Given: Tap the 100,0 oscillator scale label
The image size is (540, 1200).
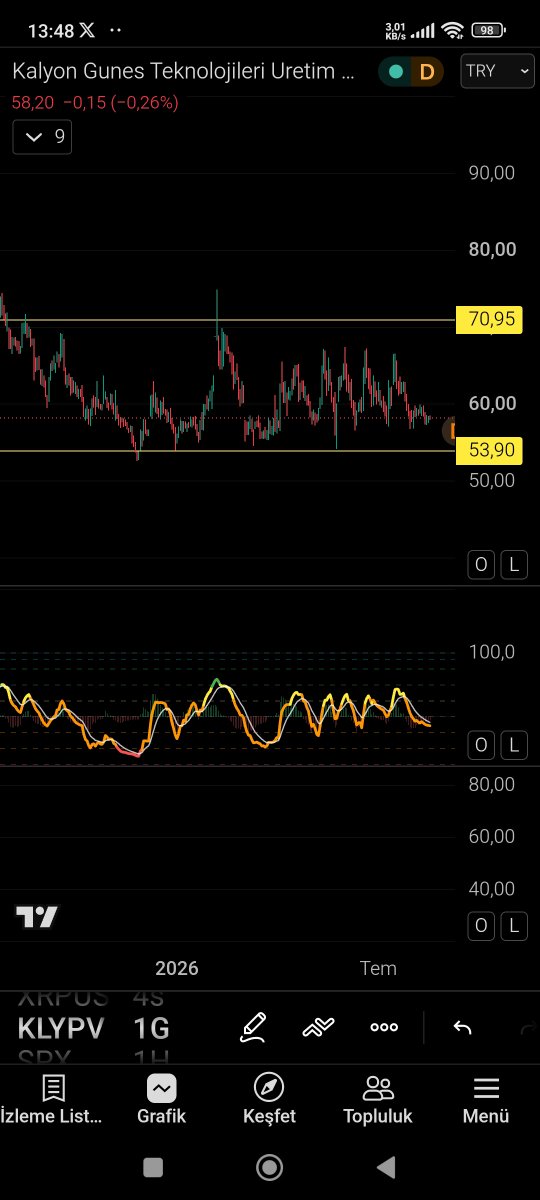Looking at the screenshot, I should (492, 652).
